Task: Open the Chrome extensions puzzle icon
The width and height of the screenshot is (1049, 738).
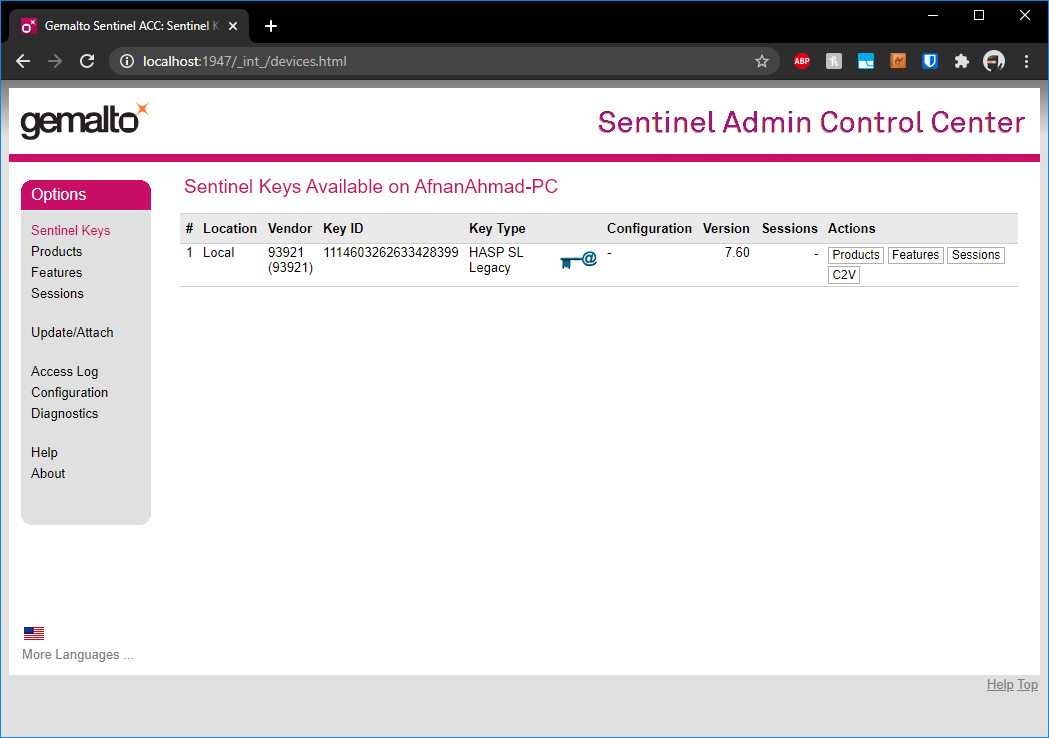Action: (x=961, y=61)
